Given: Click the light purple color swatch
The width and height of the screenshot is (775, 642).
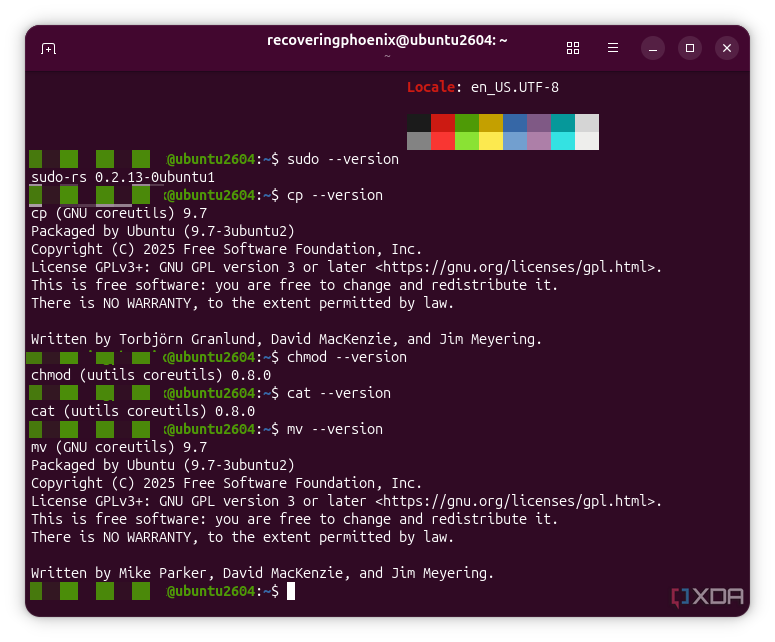Looking at the screenshot, I should coord(539,141).
